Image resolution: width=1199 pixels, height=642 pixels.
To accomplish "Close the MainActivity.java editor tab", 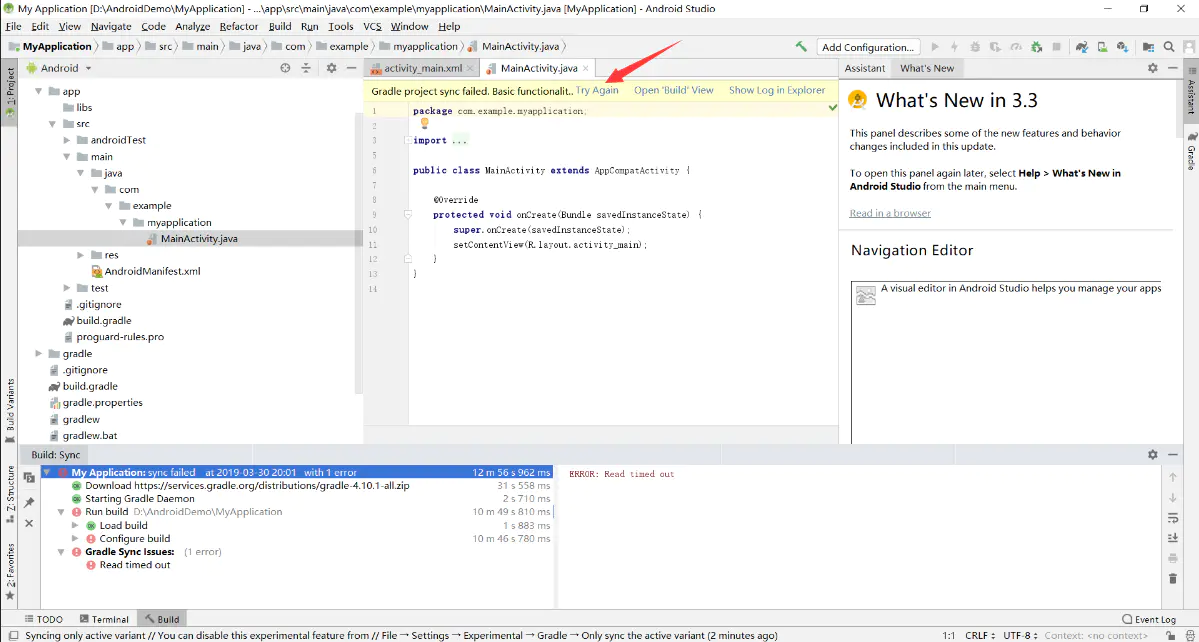I will [585, 68].
